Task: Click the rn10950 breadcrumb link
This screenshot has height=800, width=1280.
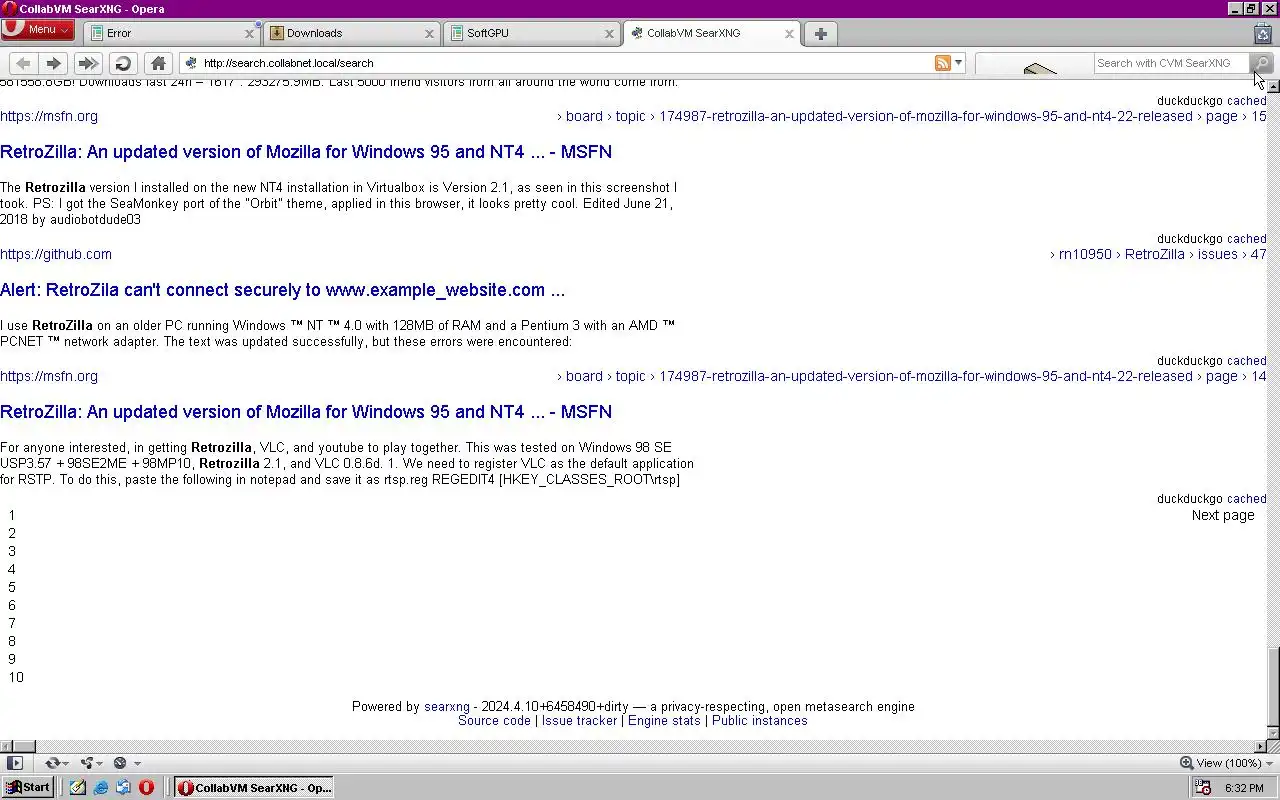Action: pyautogui.click(x=1085, y=254)
